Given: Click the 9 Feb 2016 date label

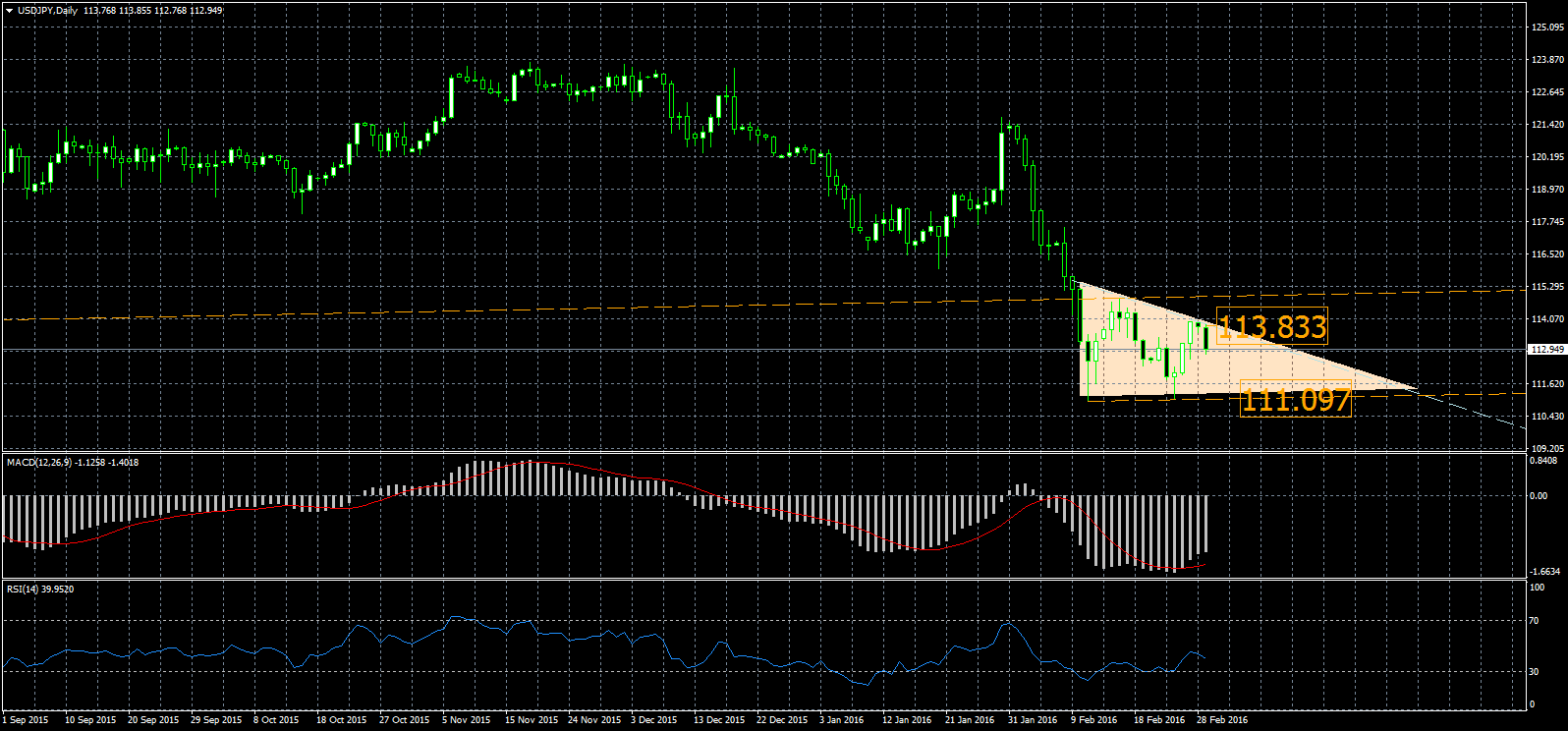Looking at the screenshot, I should (1093, 720).
